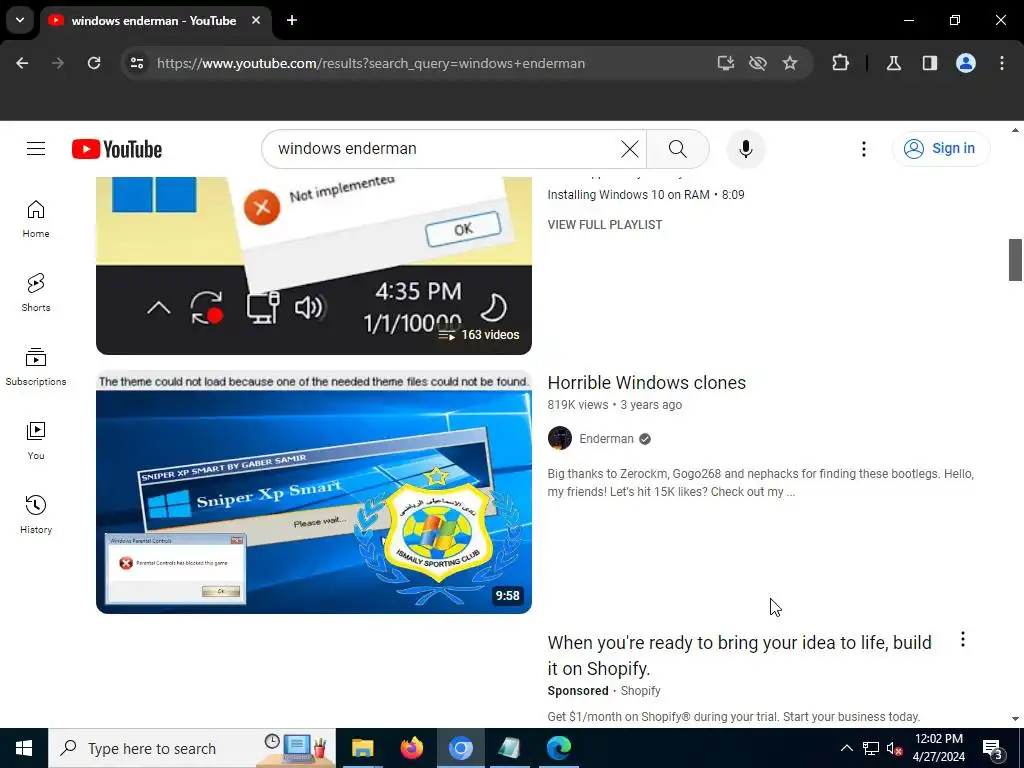Viewport: 1024px width, 768px height.
Task: Click the scroll-down arrow of the page scrollbar
Action: tap(1015, 718)
